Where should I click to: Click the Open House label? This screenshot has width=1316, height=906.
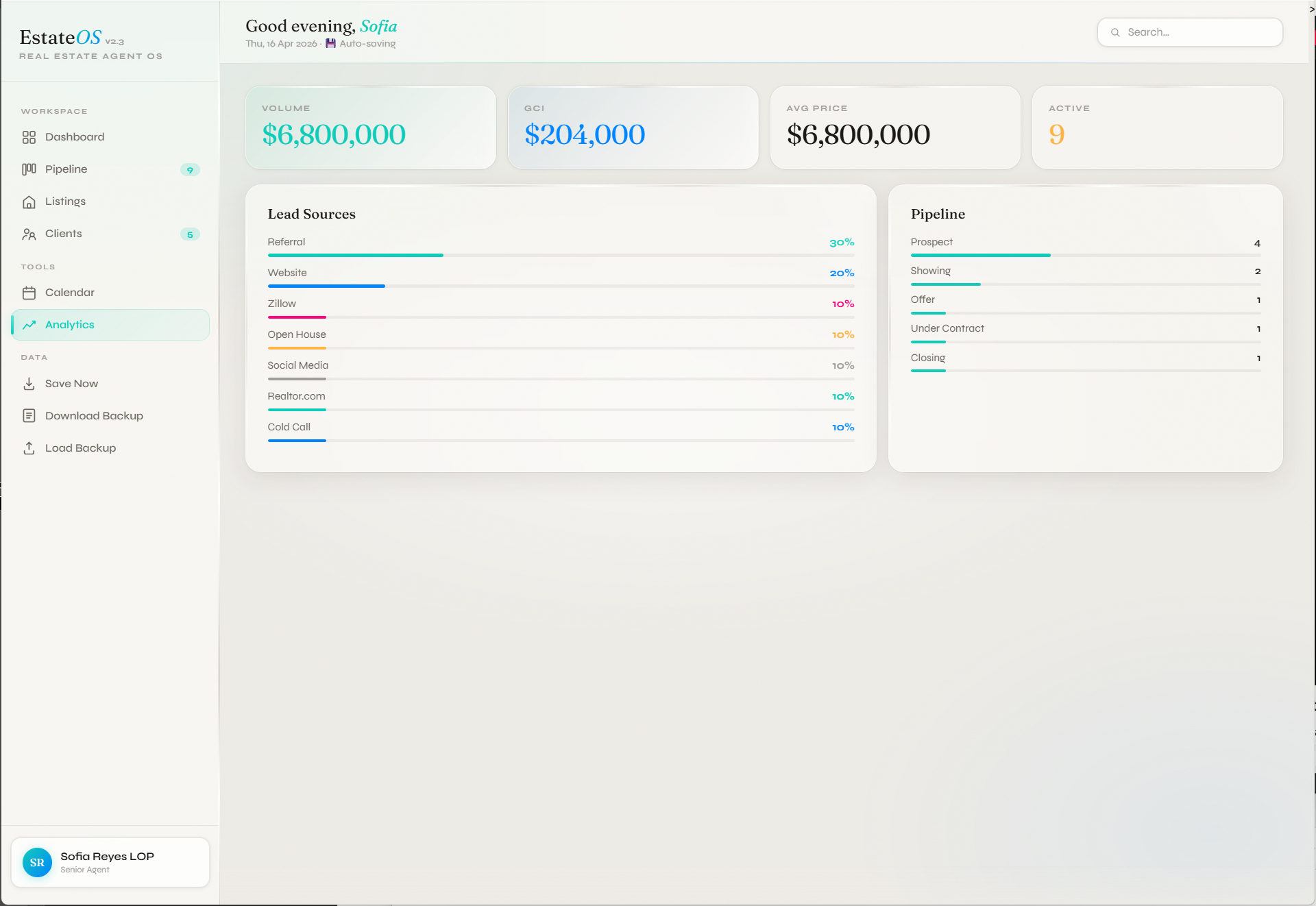[x=297, y=334]
